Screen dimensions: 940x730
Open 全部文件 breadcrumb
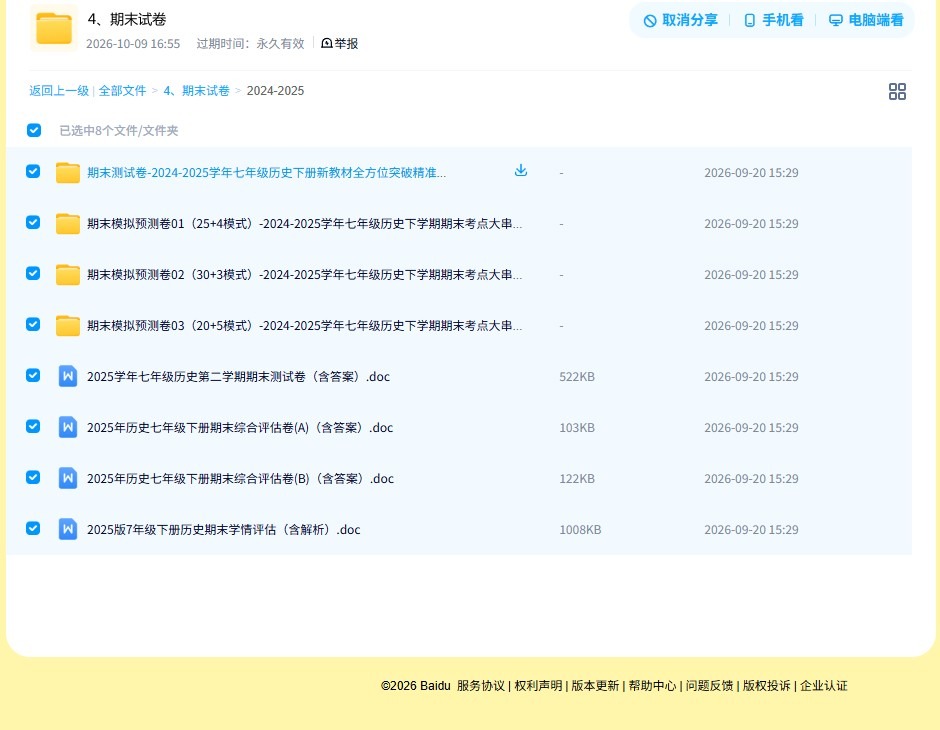pyautogui.click(x=122, y=91)
